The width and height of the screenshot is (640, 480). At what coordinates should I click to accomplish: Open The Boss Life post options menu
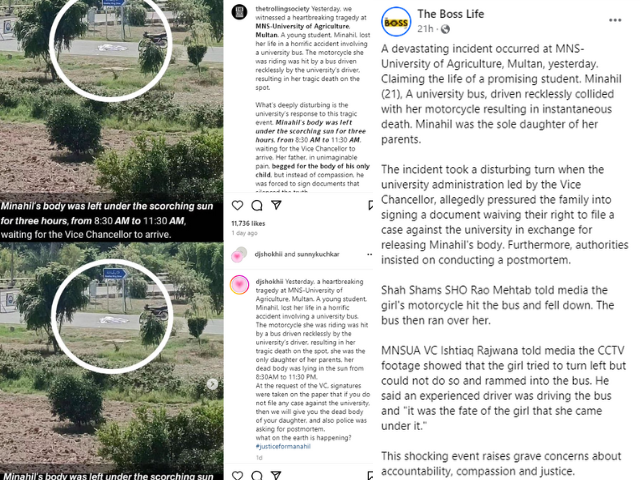(x=615, y=20)
